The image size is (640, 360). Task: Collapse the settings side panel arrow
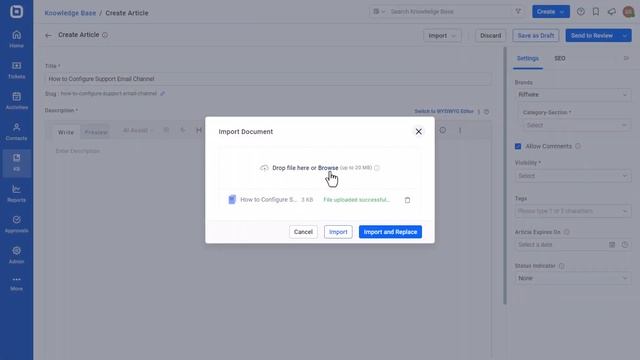[626, 58]
